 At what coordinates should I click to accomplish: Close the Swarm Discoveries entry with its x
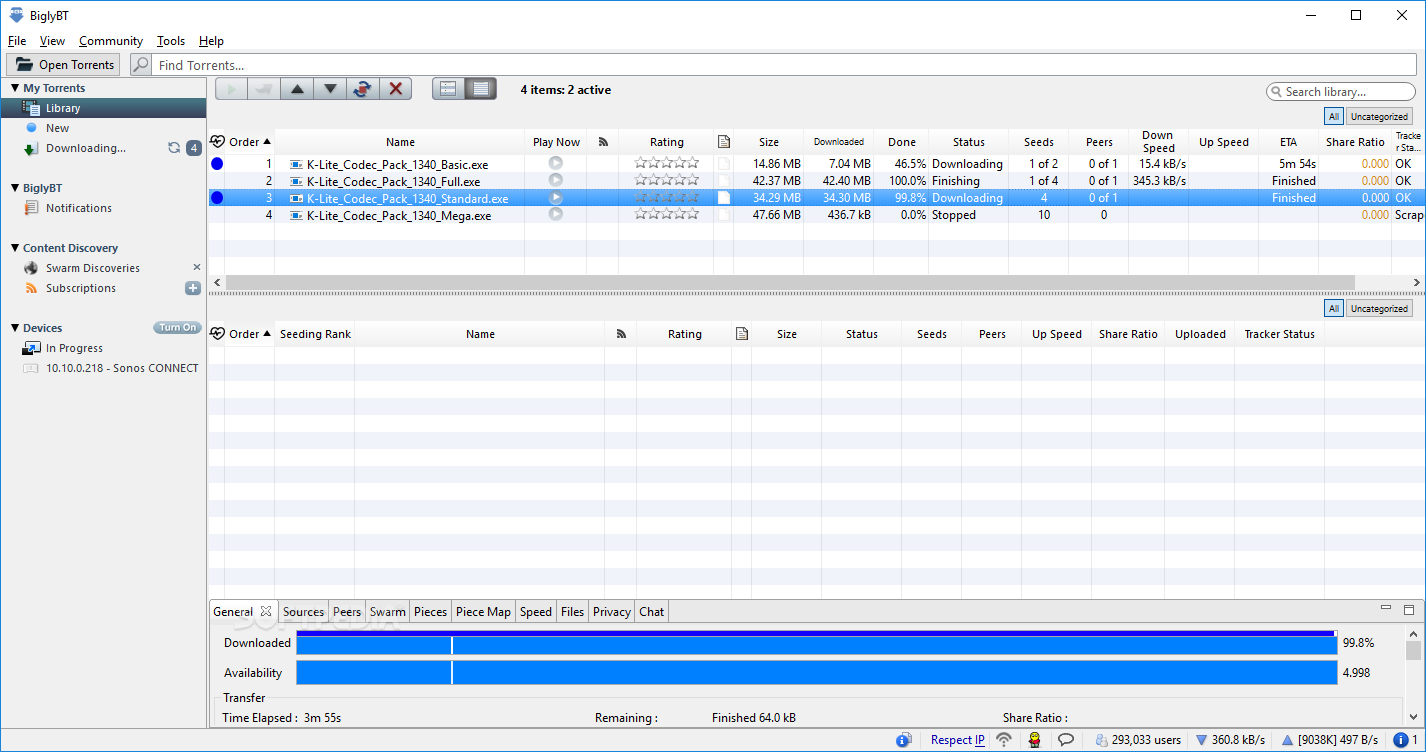197,267
